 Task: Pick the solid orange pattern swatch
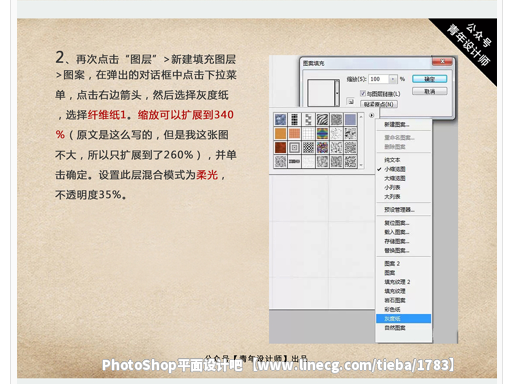point(280,134)
